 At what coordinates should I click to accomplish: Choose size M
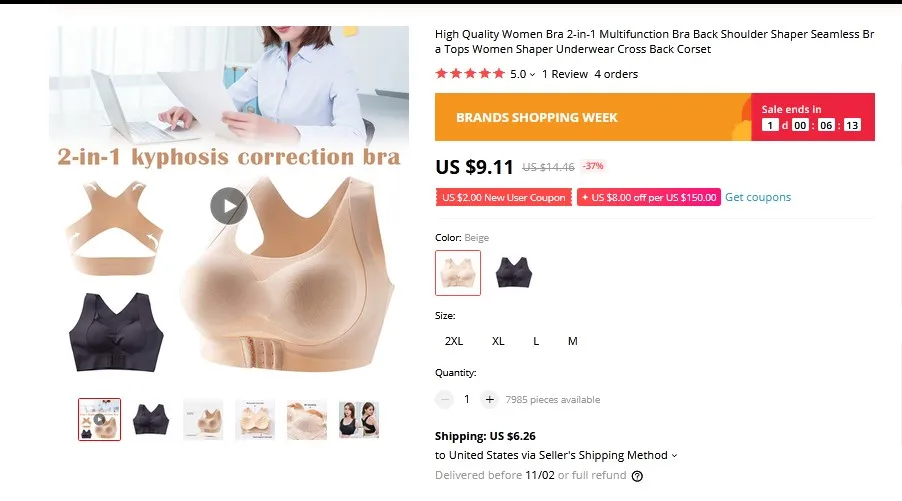click(573, 341)
